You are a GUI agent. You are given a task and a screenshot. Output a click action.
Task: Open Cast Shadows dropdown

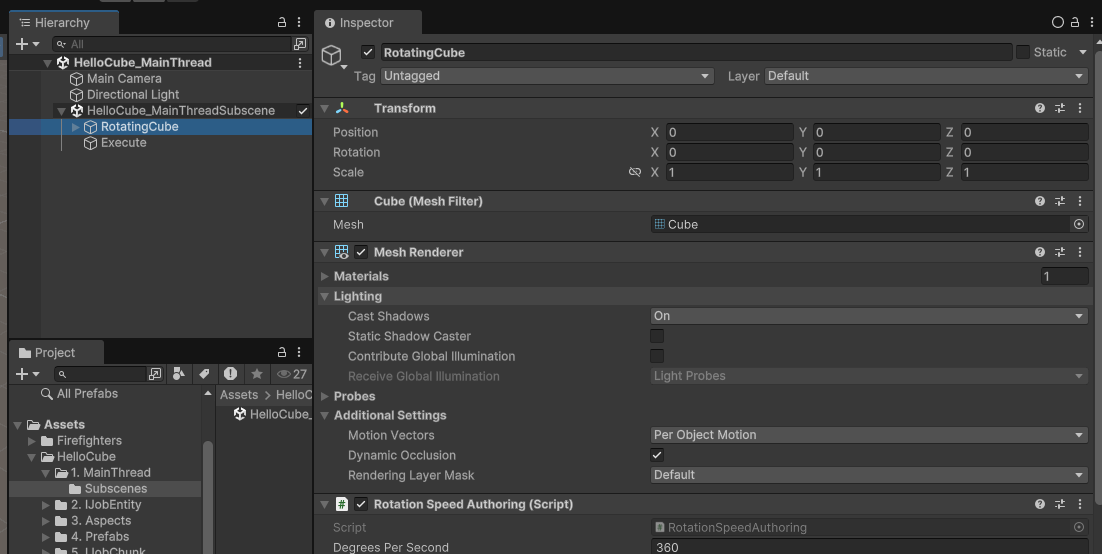869,316
